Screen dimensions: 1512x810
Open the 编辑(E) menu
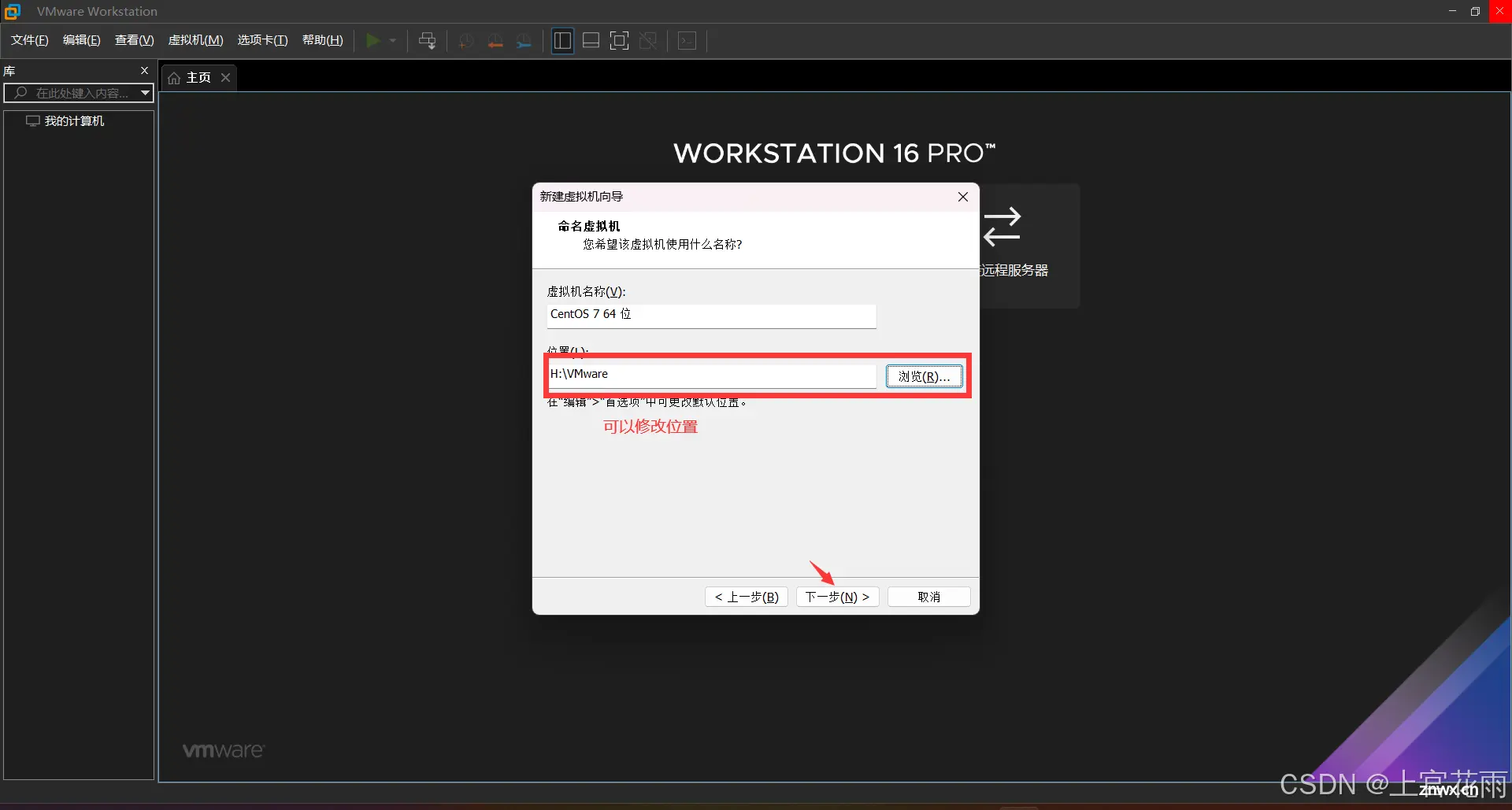(82, 40)
